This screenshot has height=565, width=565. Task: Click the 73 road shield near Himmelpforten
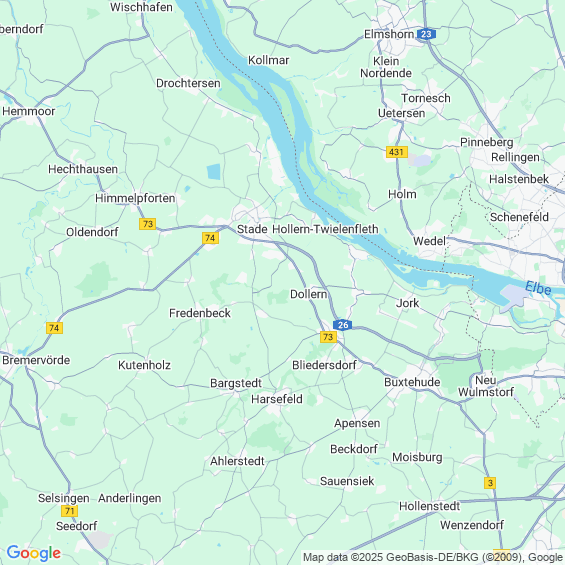[148, 224]
